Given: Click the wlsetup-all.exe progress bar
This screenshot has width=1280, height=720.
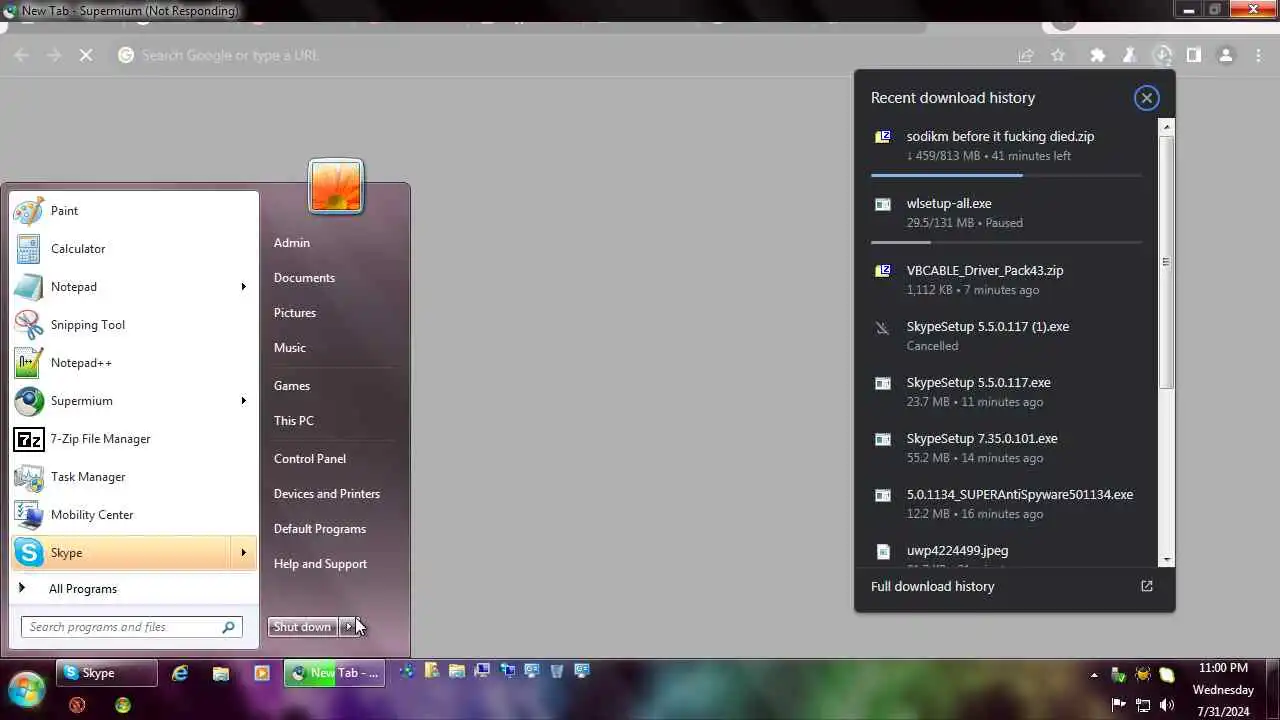Looking at the screenshot, I should [x=1006, y=242].
